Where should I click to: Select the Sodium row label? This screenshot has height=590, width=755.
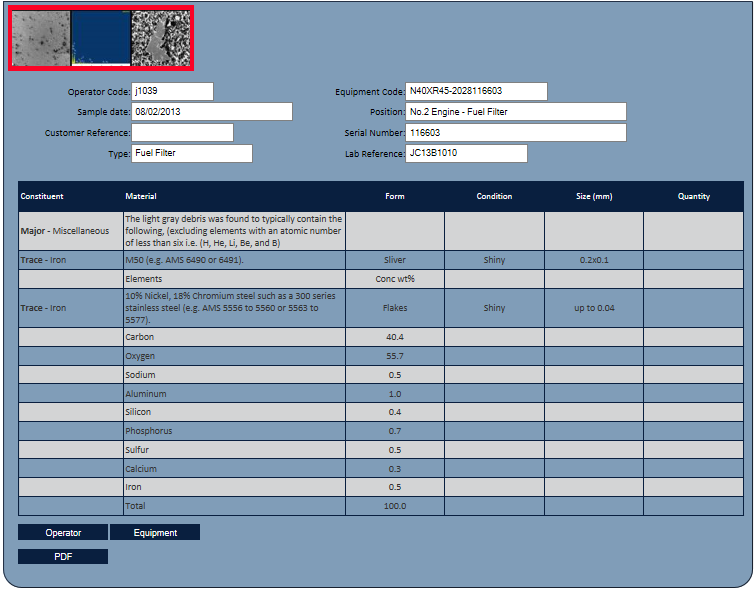234,375
